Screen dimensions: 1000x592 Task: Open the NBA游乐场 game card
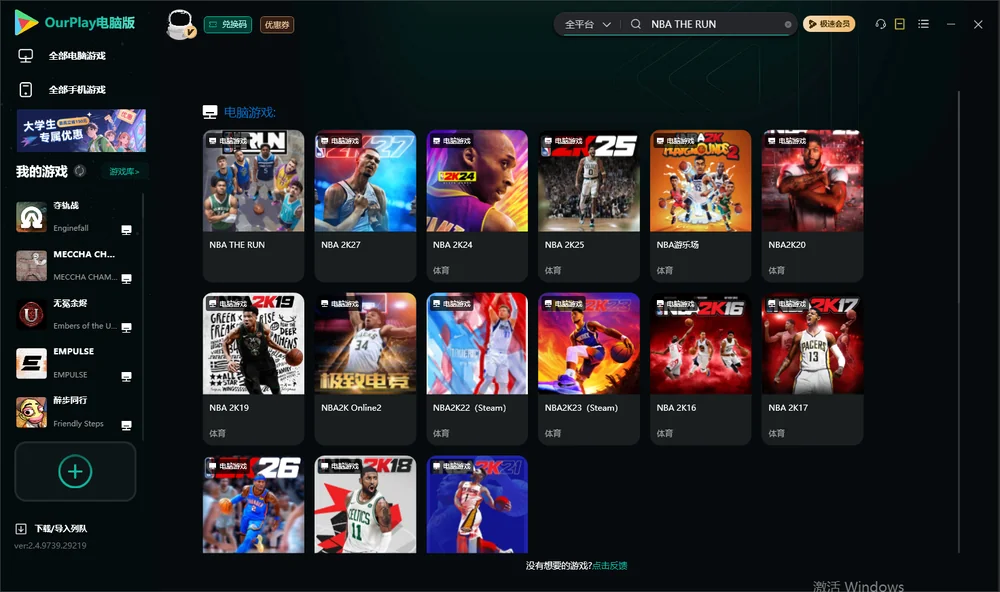(700, 206)
